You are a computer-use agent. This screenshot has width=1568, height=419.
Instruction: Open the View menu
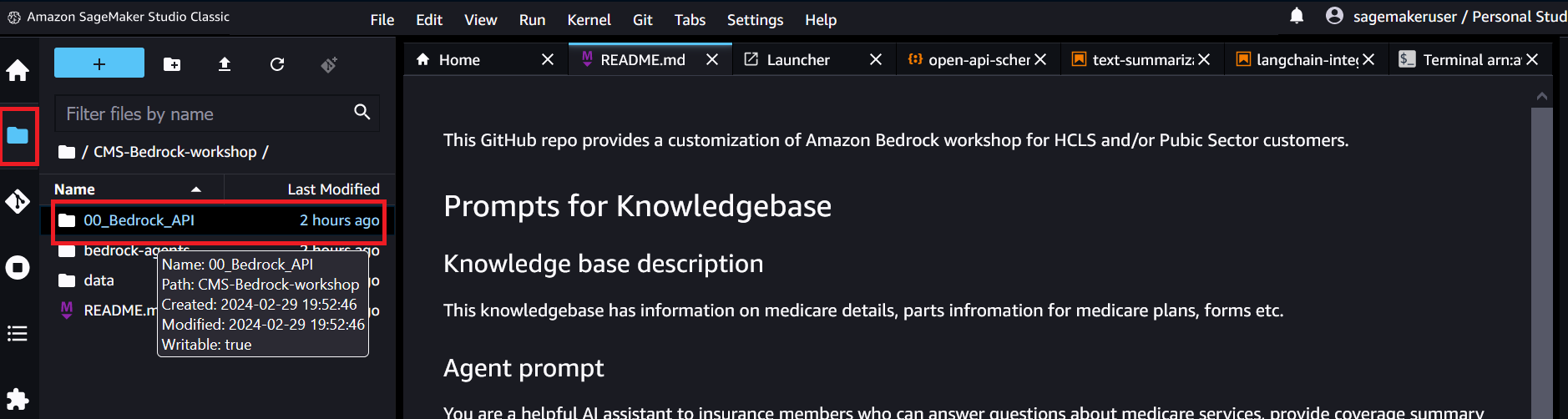(481, 20)
